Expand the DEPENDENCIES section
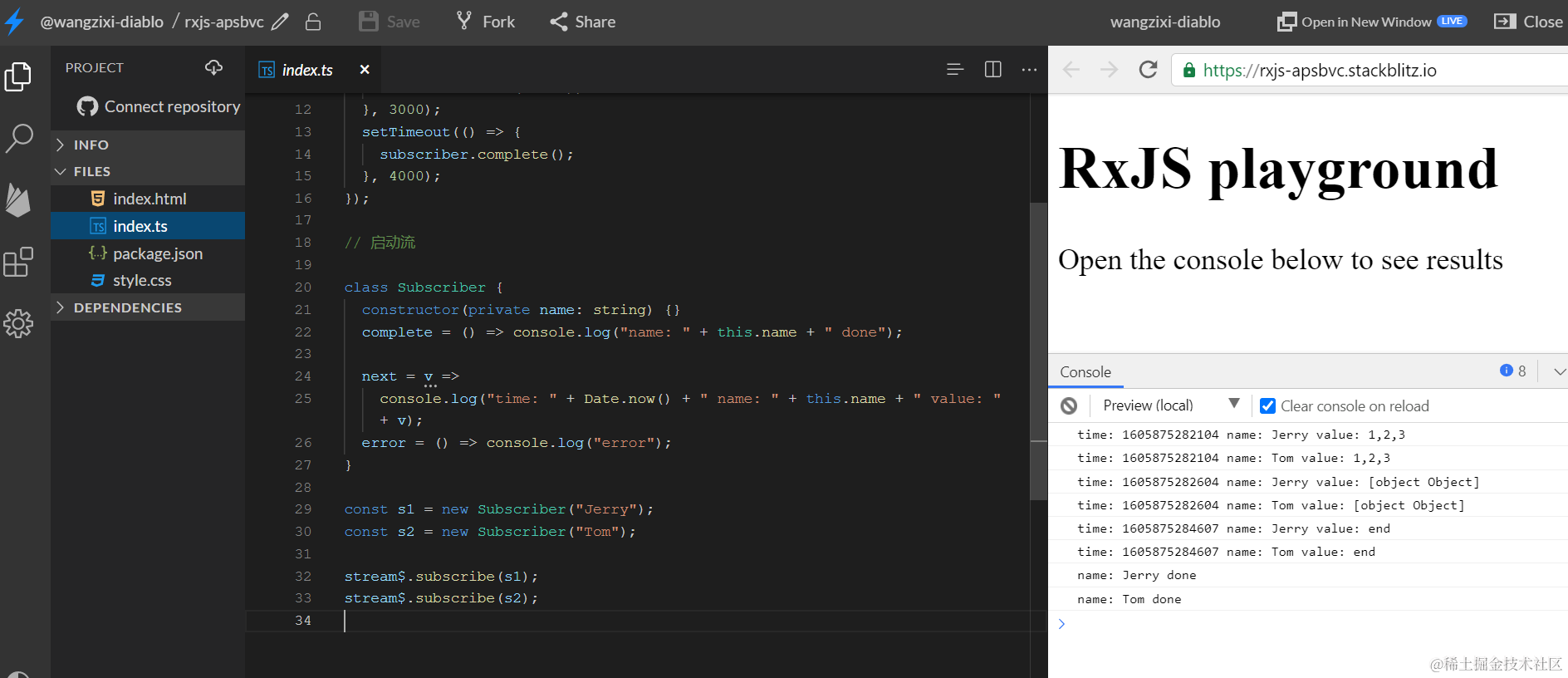 (x=148, y=307)
